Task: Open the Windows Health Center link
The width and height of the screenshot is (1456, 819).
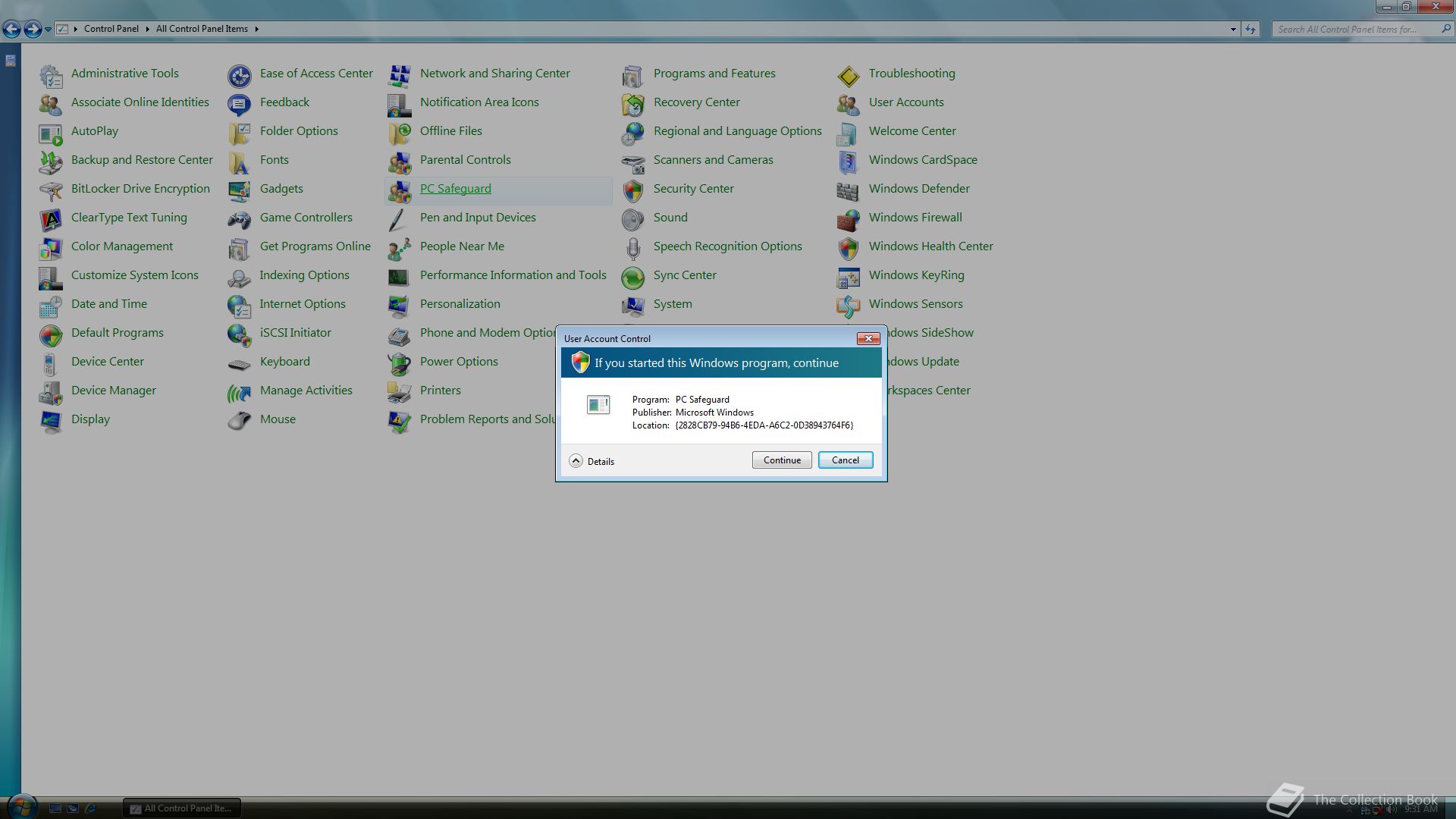Action: pyautogui.click(x=930, y=246)
